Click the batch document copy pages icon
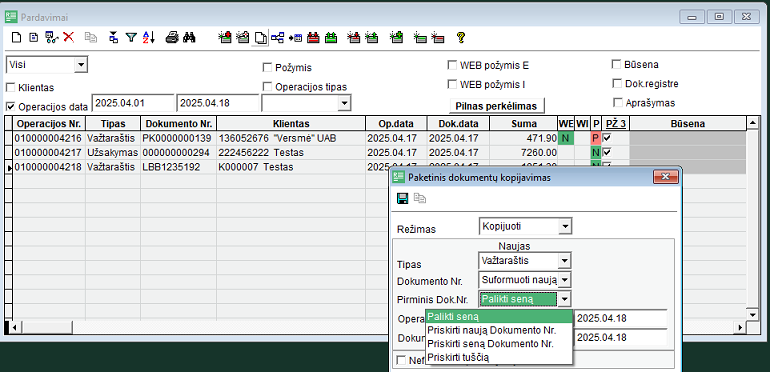770x372 pixels. click(x=262, y=38)
